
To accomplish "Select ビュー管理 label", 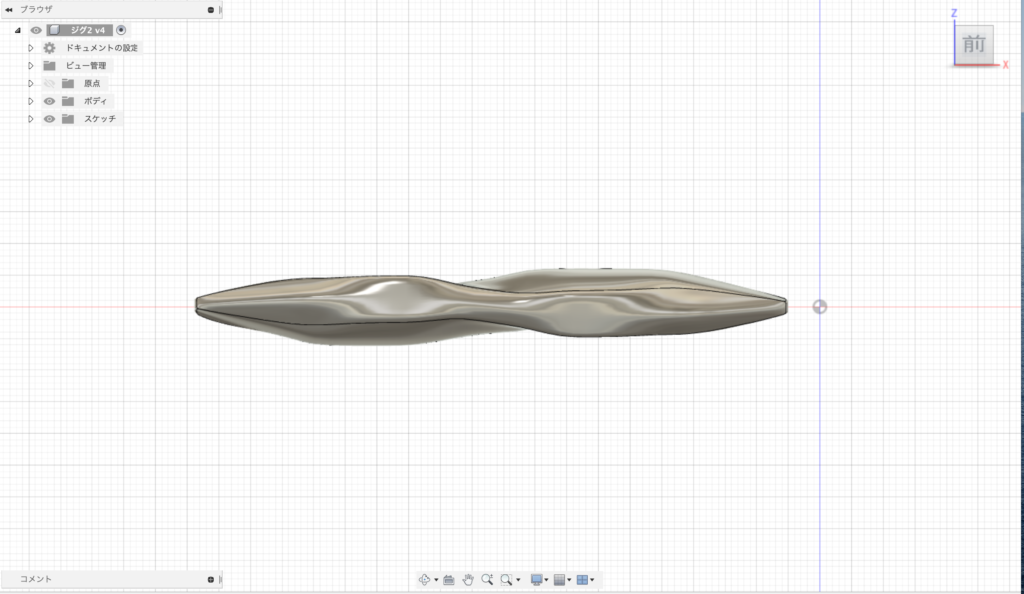I will pyautogui.click(x=86, y=65).
